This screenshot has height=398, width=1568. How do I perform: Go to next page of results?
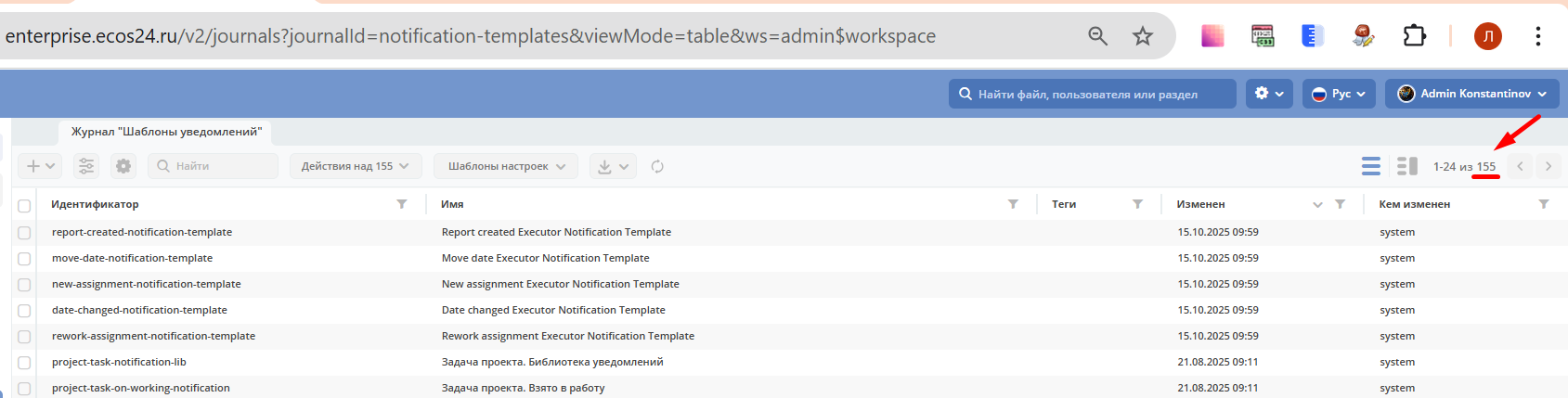[x=1548, y=167]
